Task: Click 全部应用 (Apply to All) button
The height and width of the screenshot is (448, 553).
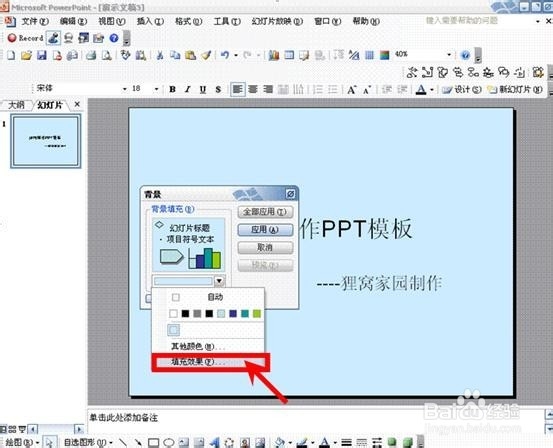Action: [x=265, y=212]
